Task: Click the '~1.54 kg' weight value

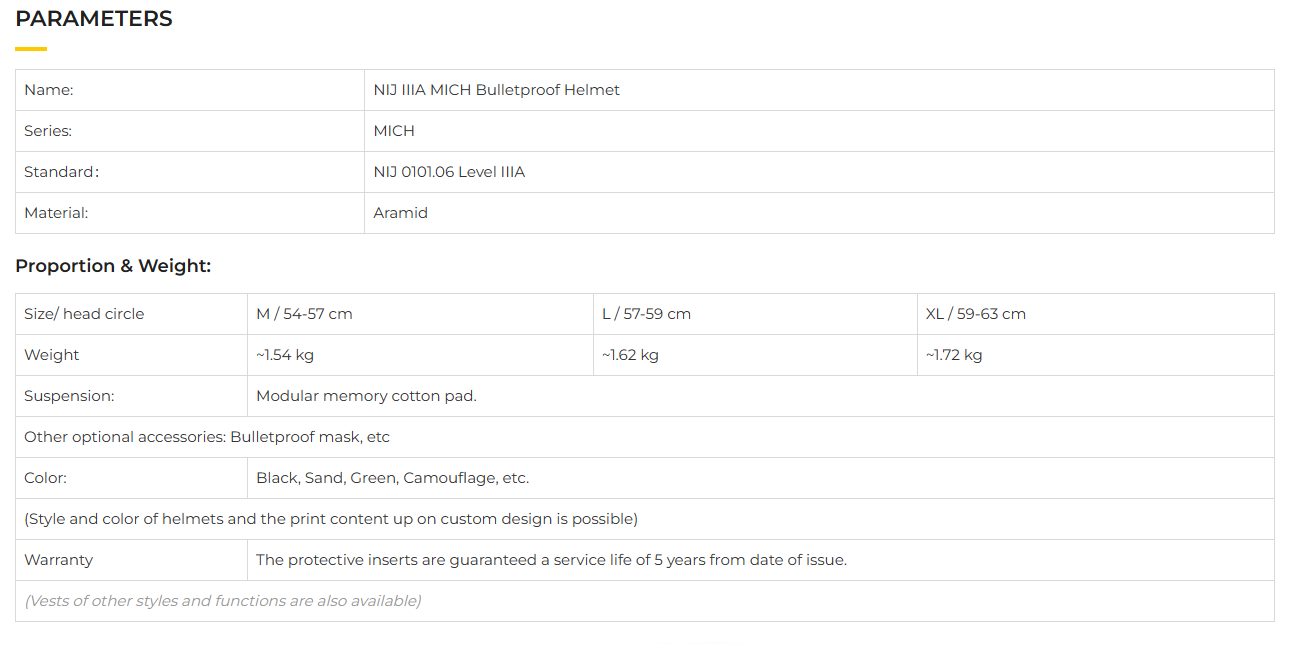Action: tap(285, 355)
